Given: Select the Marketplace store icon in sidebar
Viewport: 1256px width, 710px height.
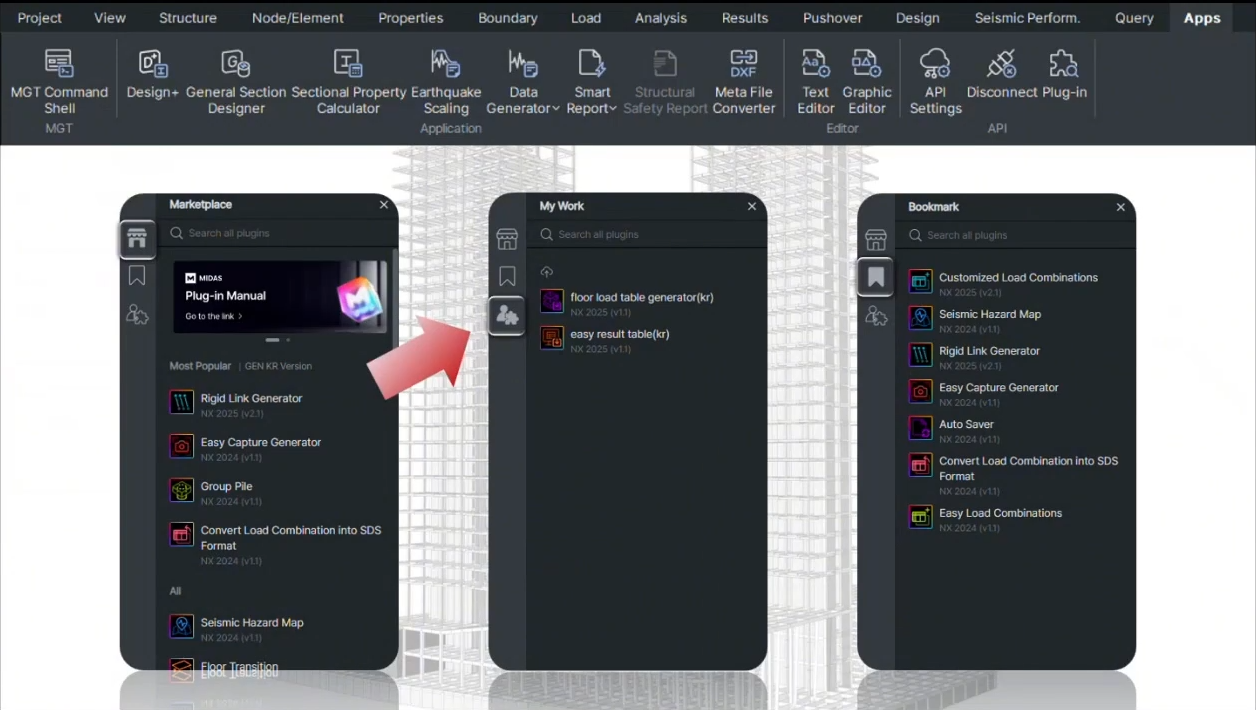Looking at the screenshot, I should point(136,238).
